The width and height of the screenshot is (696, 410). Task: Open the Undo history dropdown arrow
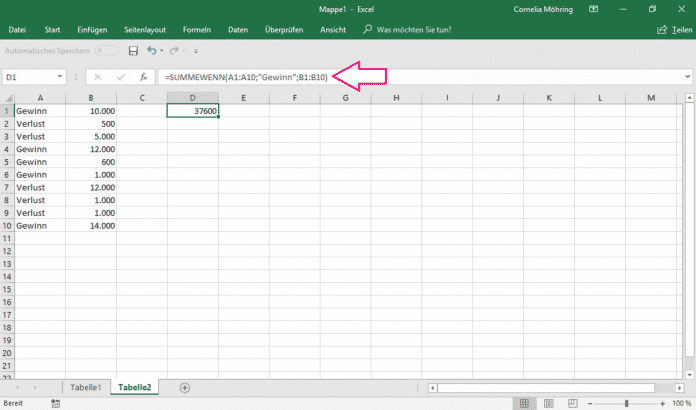tap(162, 50)
